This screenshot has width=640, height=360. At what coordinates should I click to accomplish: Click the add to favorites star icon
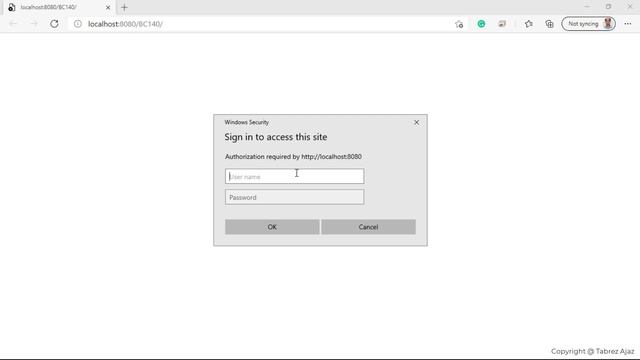pos(459,24)
